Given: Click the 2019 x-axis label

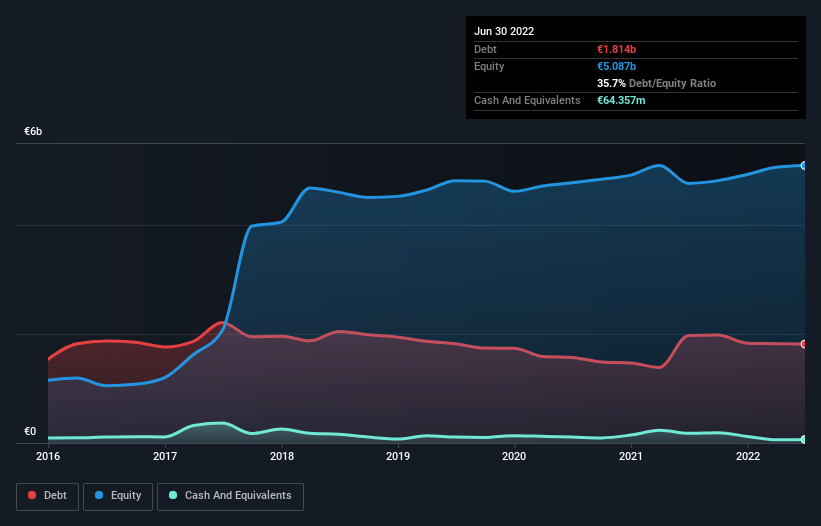Looking at the screenshot, I should [x=398, y=456].
